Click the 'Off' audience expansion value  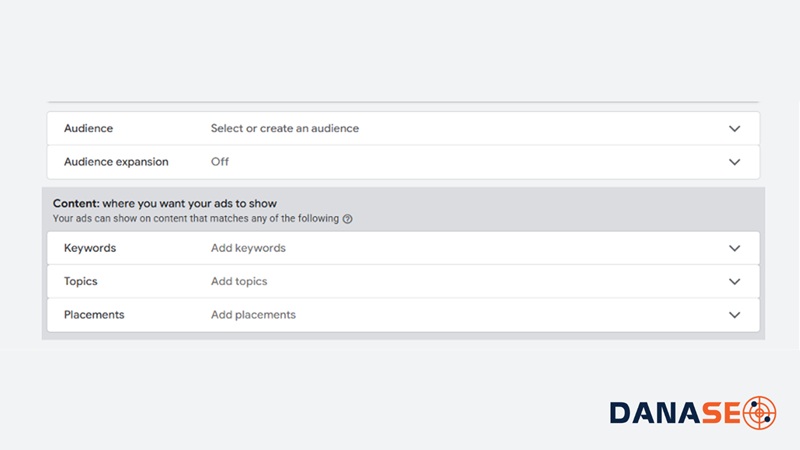[x=220, y=162]
